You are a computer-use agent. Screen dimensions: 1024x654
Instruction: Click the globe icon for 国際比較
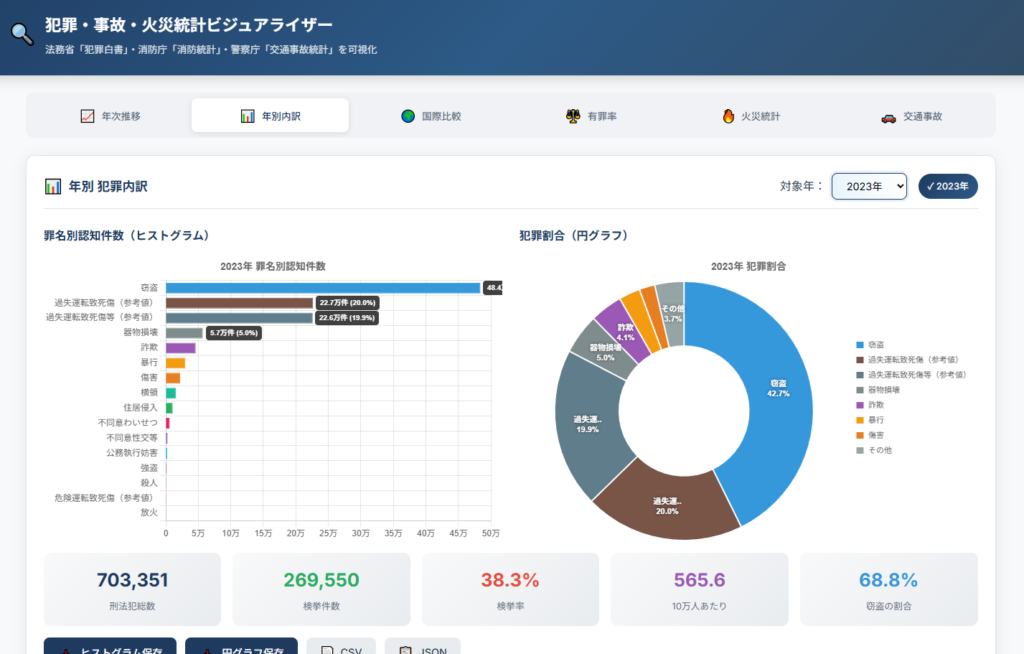(x=408, y=116)
